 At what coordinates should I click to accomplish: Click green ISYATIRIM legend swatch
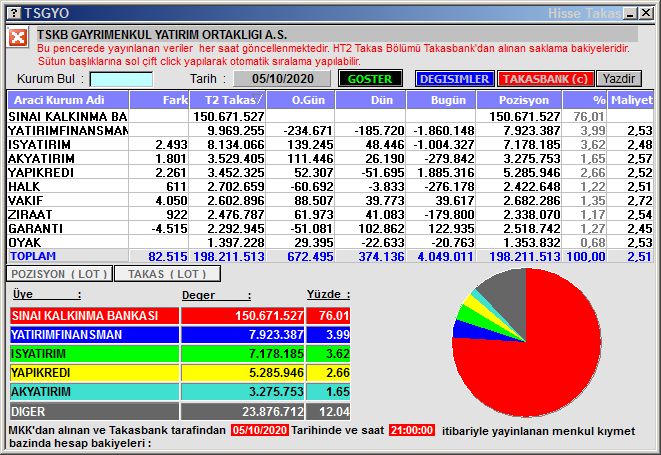pyautogui.click(x=94, y=354)
